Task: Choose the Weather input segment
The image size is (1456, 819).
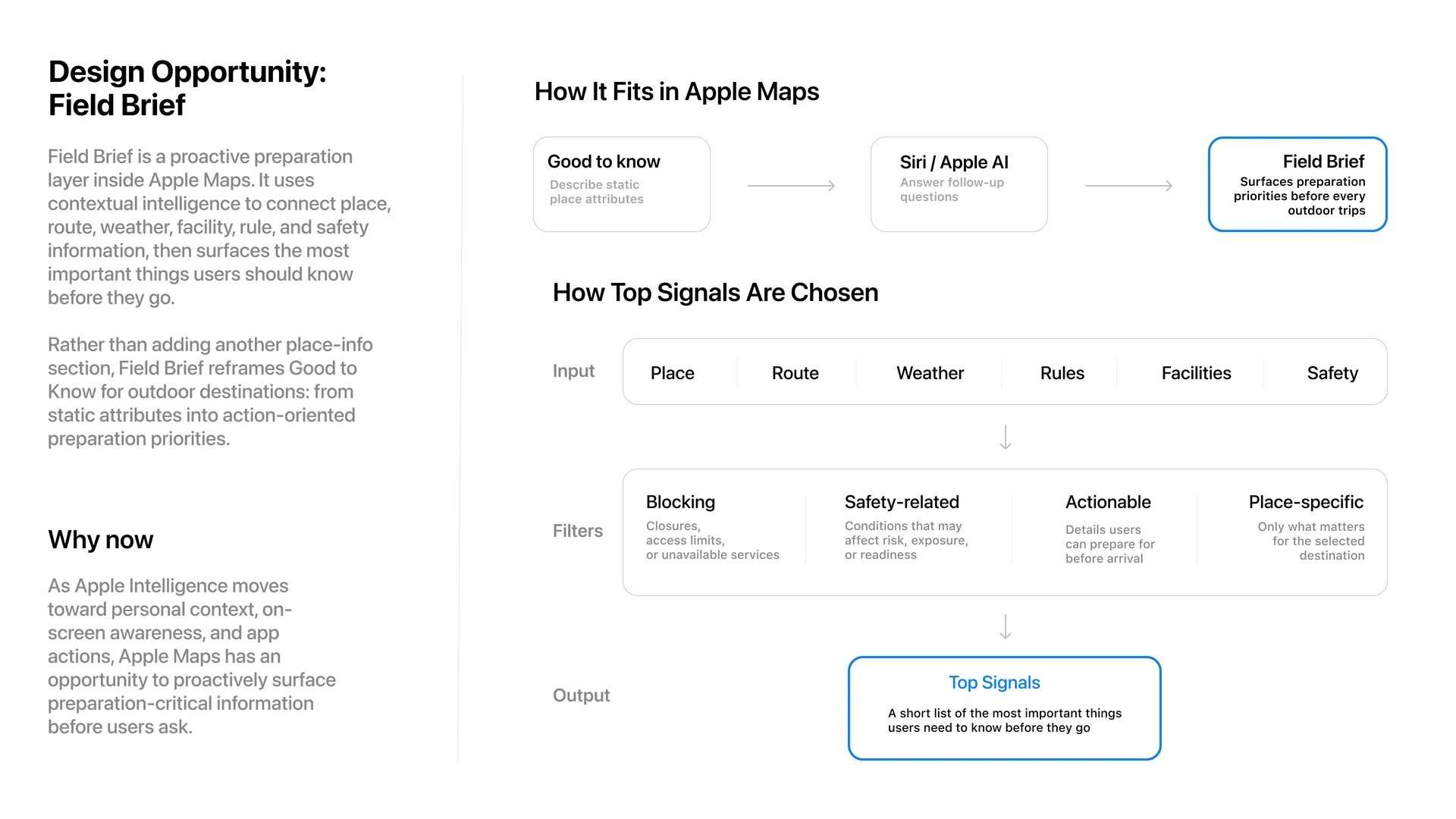Action: click(x=930, y=373)
